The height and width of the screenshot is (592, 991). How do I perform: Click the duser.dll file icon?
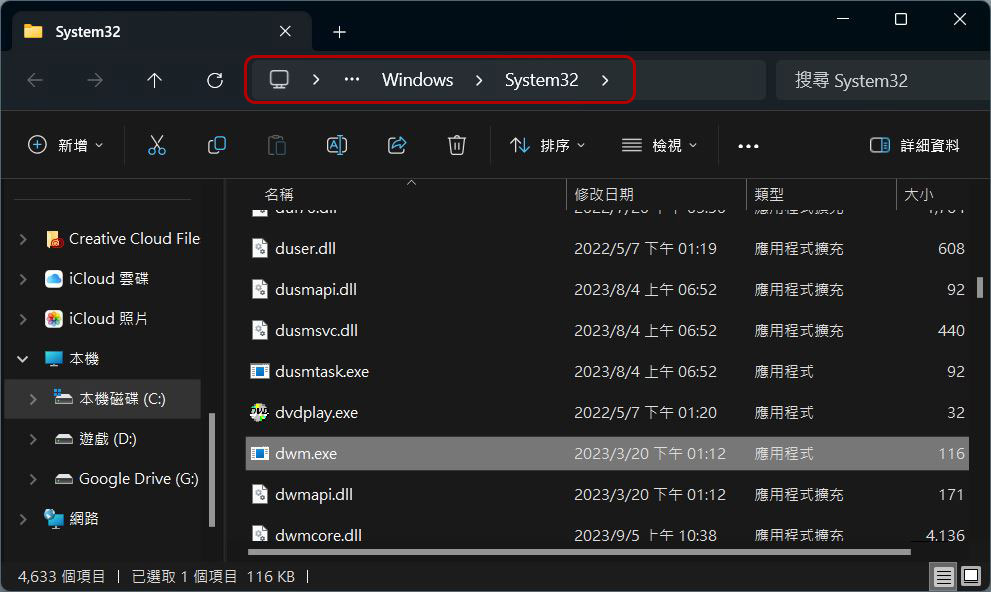260,248
